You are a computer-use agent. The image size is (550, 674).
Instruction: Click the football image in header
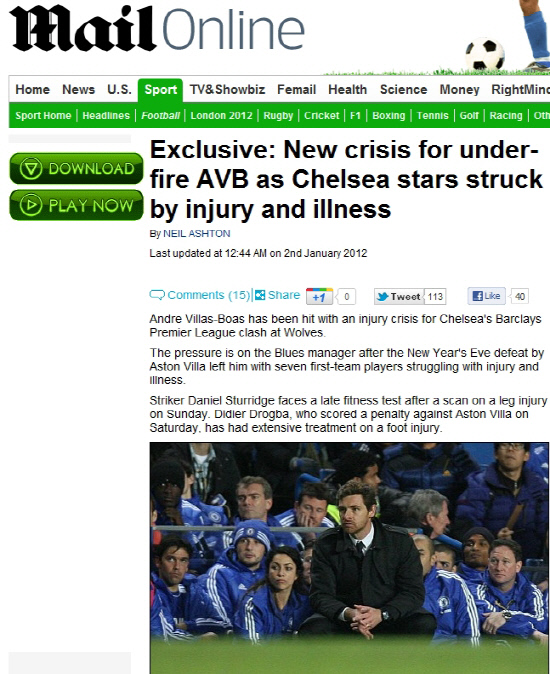coord(485,54)
